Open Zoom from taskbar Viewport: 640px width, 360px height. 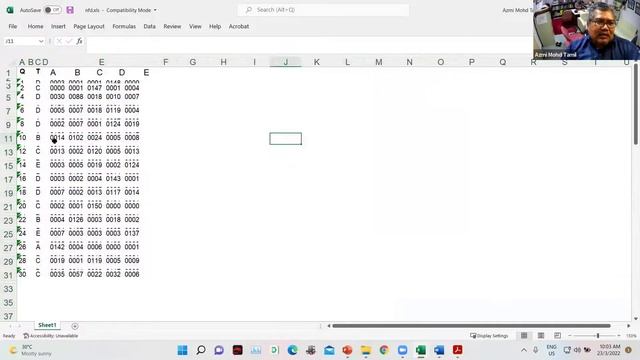pos(402,350)
